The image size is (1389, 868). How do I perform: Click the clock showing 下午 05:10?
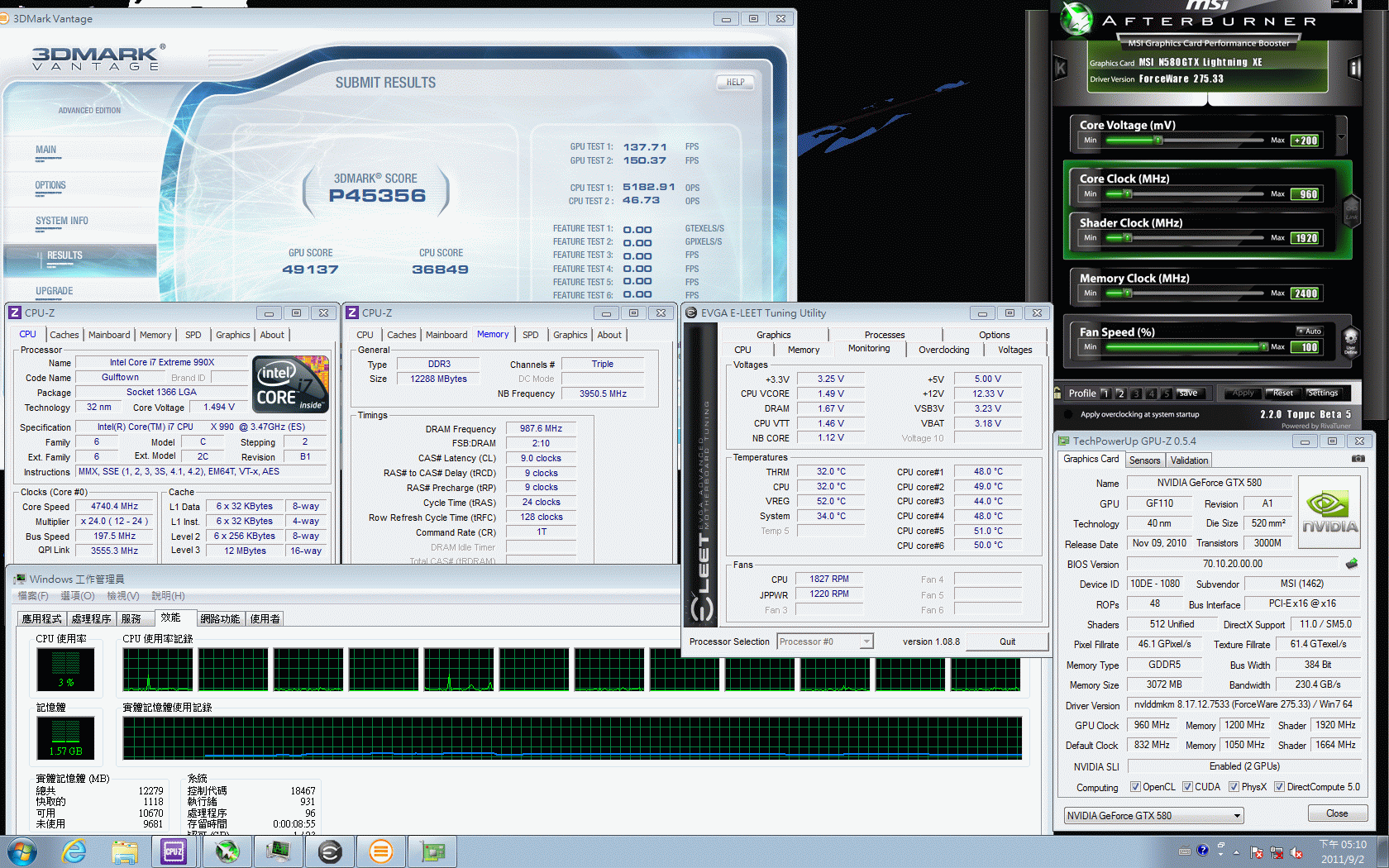tap(1343, 844)
